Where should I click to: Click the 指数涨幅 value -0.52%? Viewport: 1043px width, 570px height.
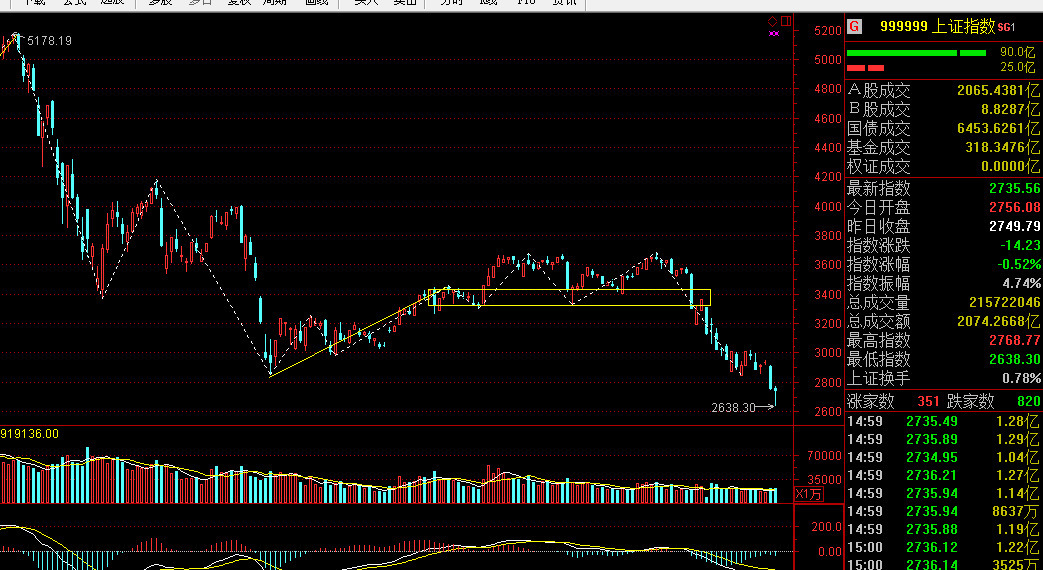(x=1019, y=264)
